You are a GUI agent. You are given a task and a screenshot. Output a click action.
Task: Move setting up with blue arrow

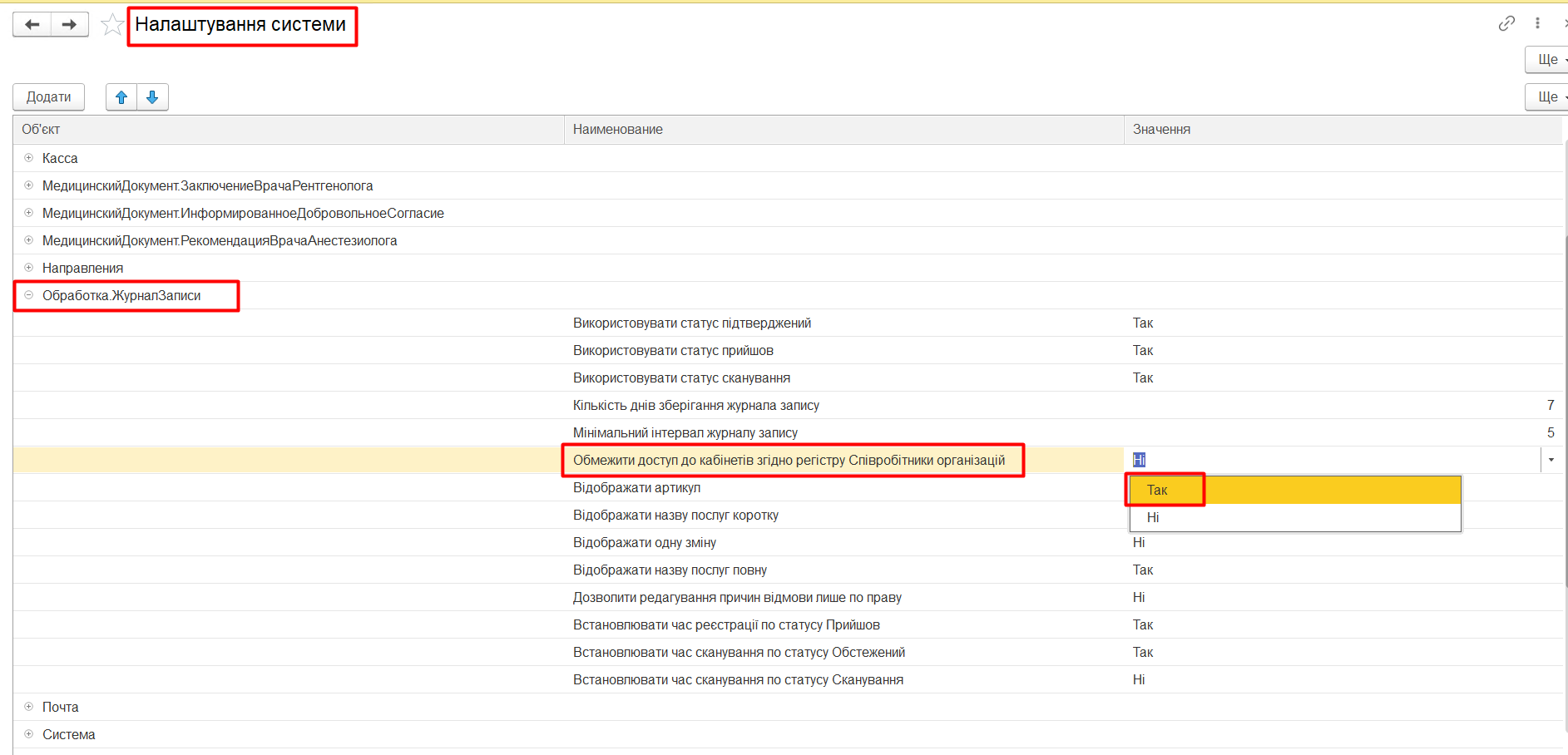[x=121, y=97]
